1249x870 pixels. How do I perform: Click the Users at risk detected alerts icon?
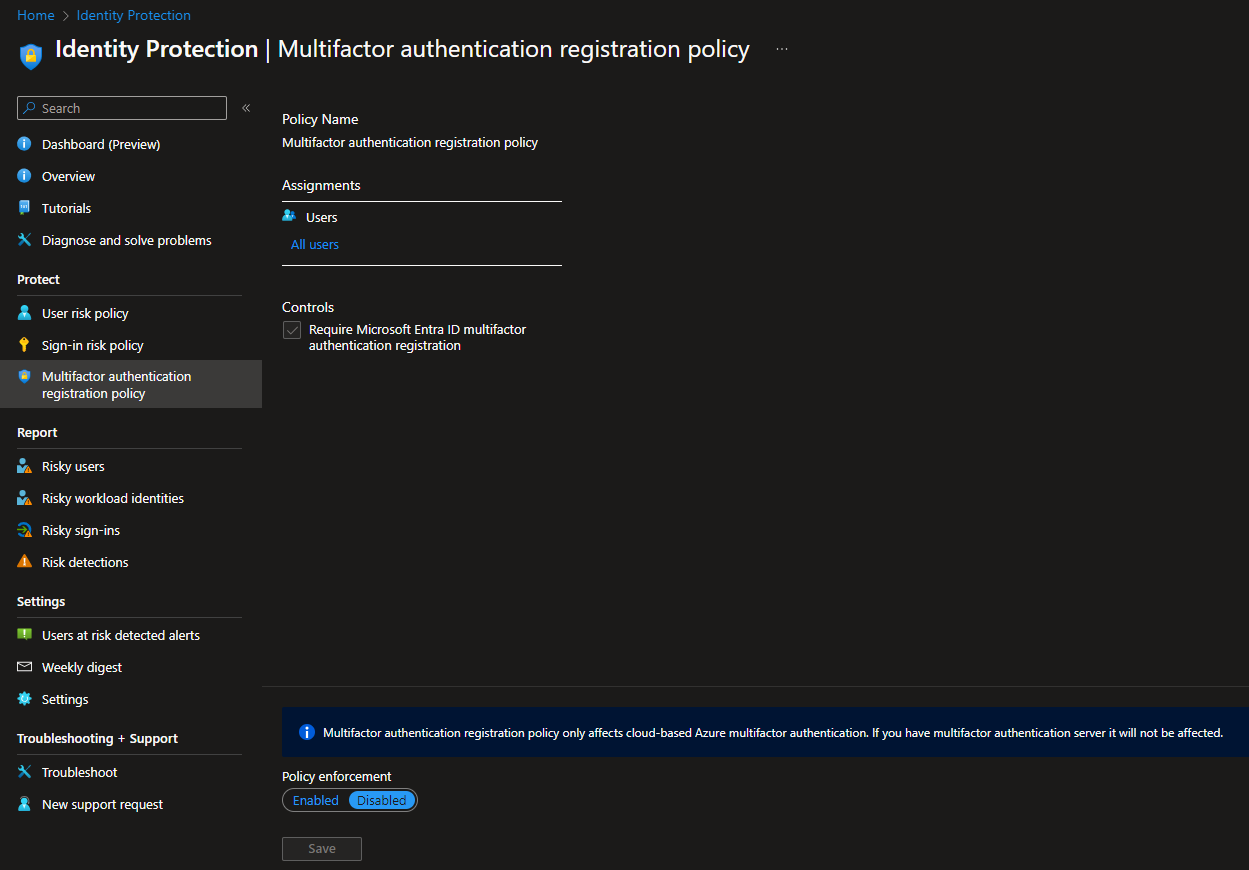pyautogui.click(x=25, y=635)
